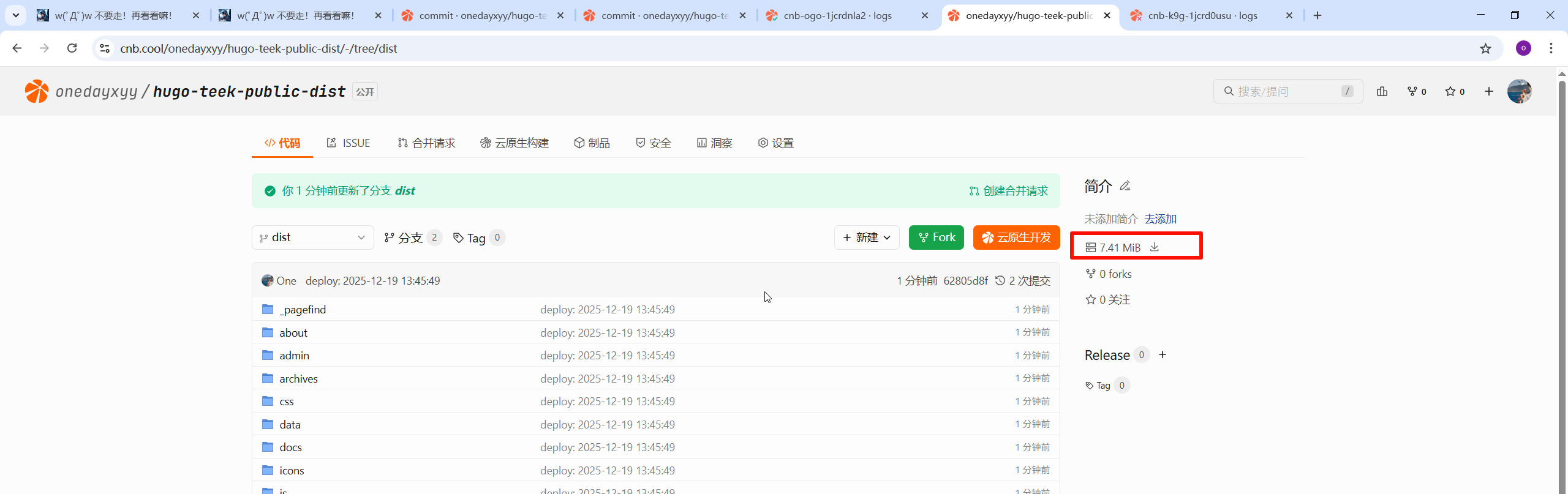Bookmark this page with star icon
1568x494 pixels.
point(1485,48)
